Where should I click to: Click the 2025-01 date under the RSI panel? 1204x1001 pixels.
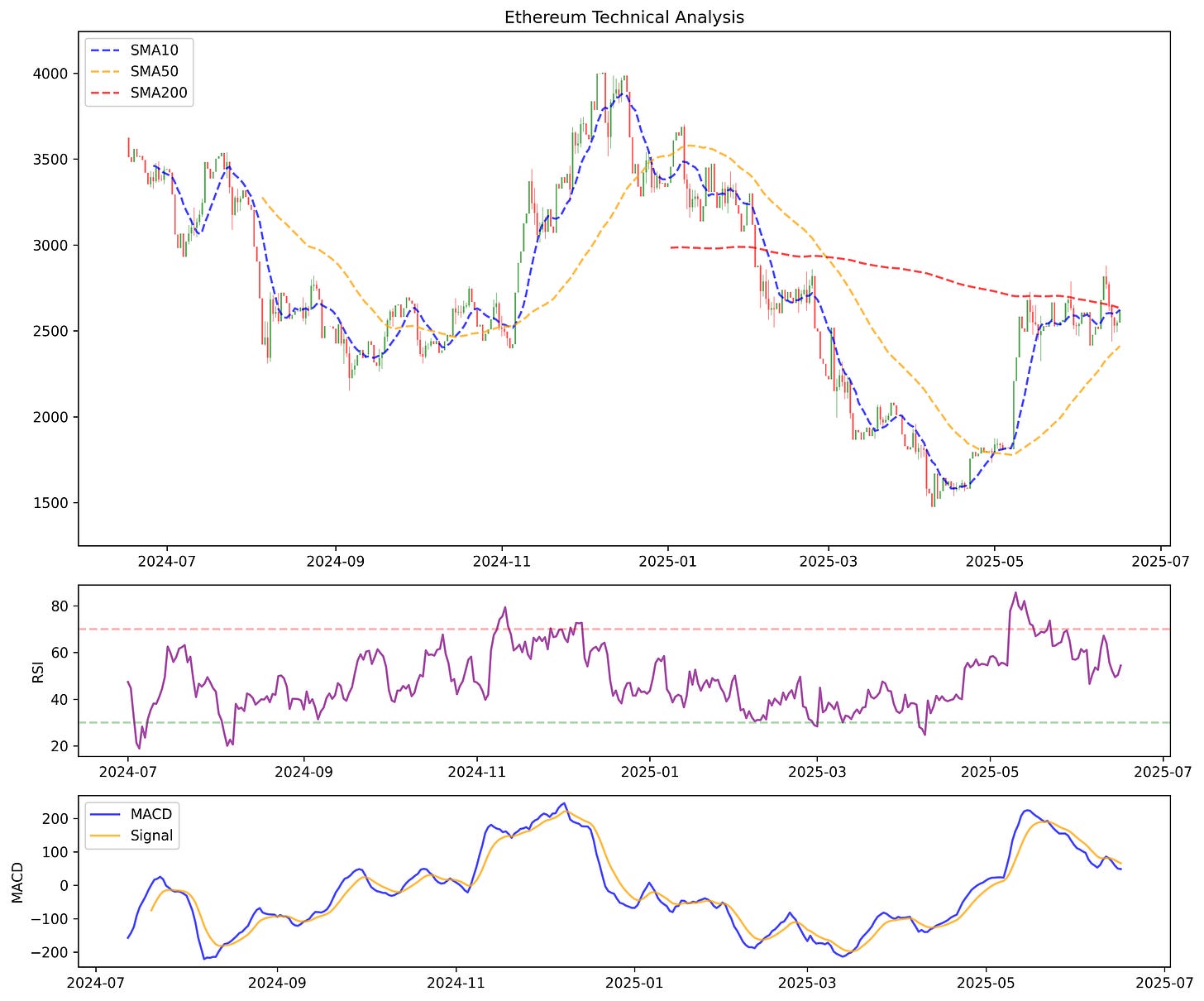tap(650, 772)
